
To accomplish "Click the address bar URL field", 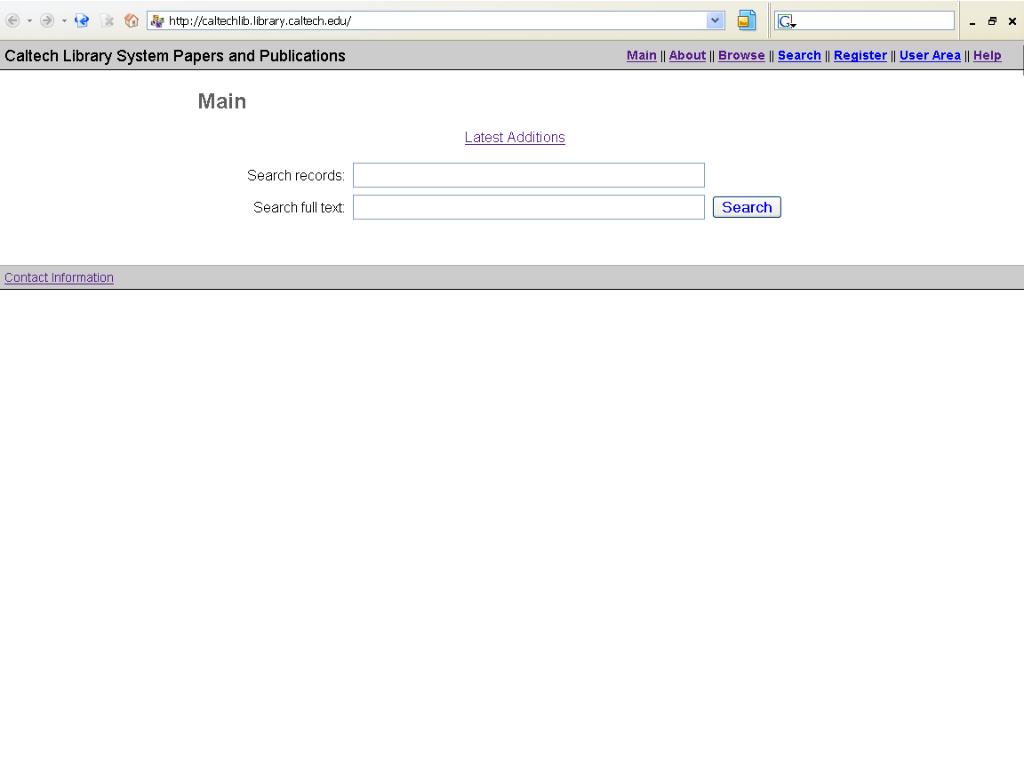I will coord(436,21).
